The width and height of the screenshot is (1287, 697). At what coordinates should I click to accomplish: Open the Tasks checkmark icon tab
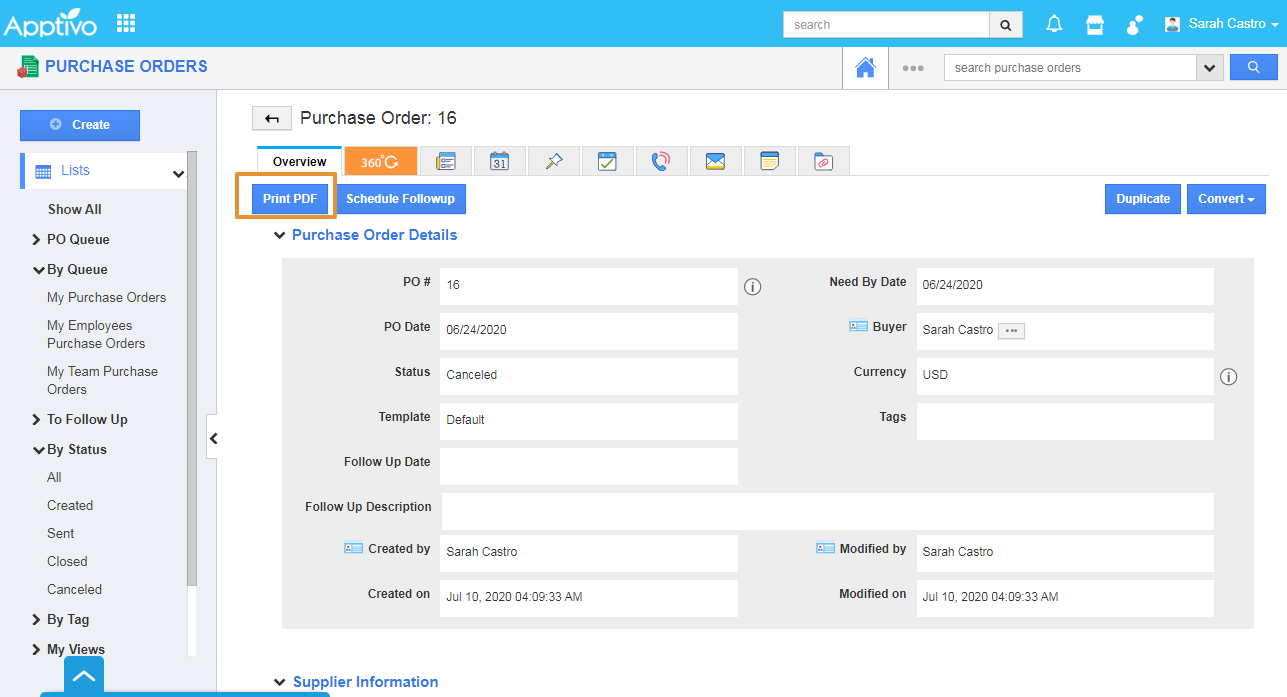click(607, 161)
